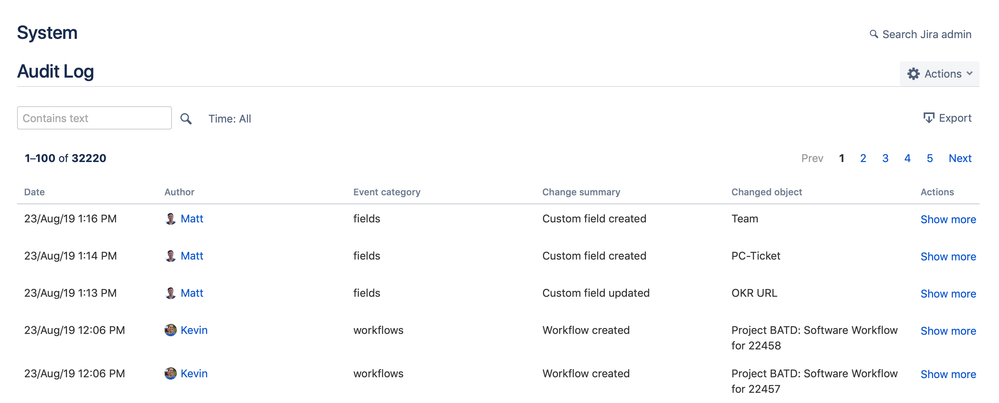The image size is (999, 403).
Task: Open Kevin's profile in the 22458 row
Action: click(194, 330)
